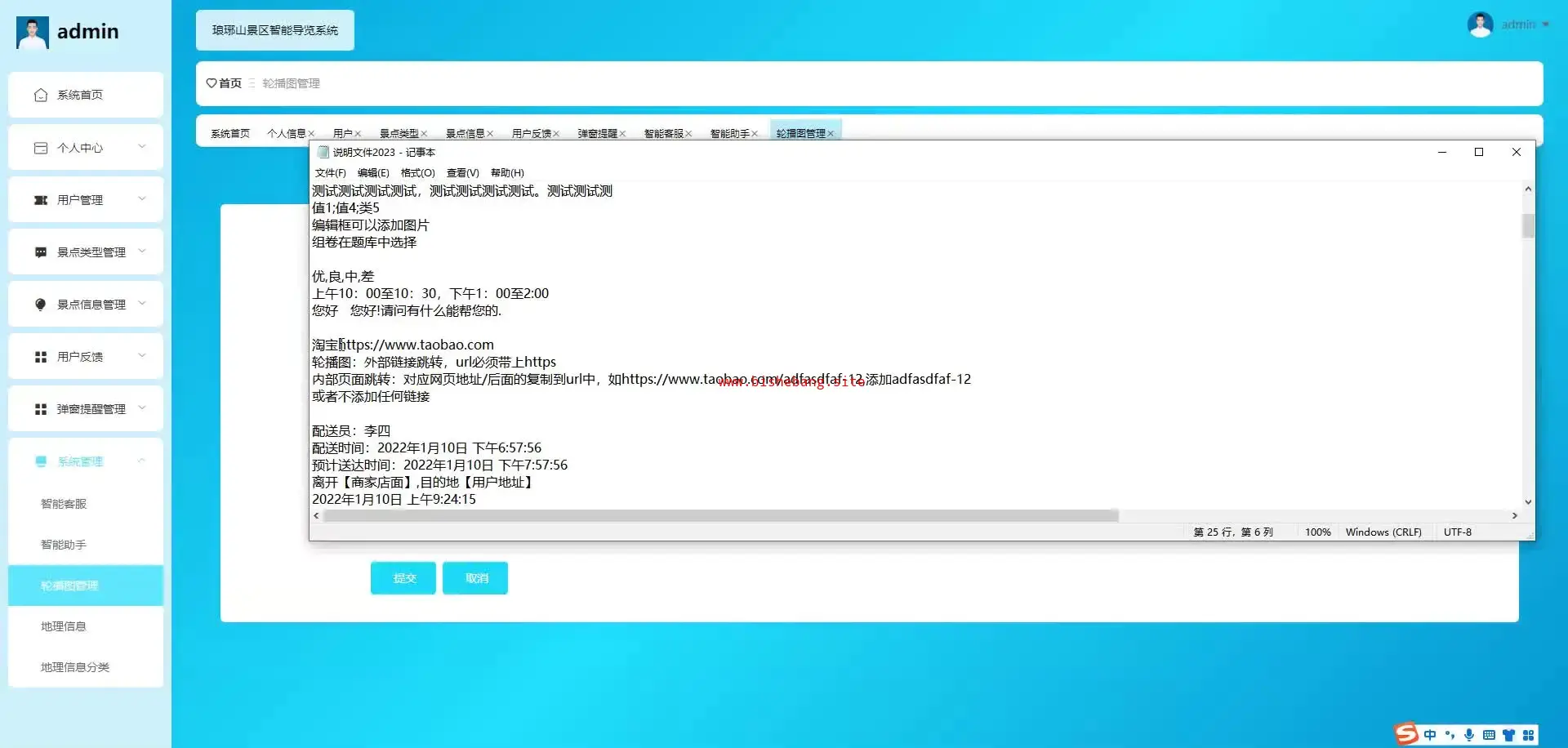Screen dimensions: 1568x748
Task: Close the 景点类型 tab
Action: pyautogui.click(x=424, y=134)
